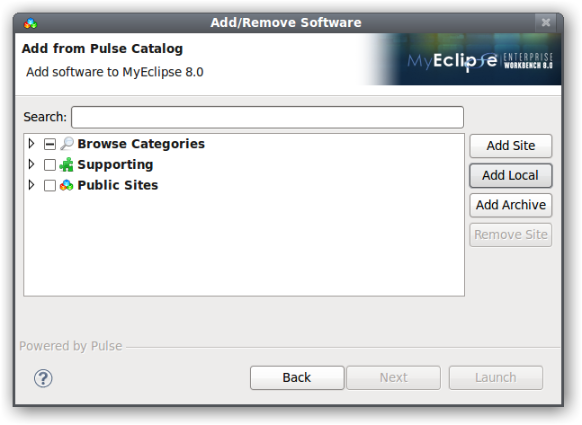Click the Add Site button

click(511, 146)
